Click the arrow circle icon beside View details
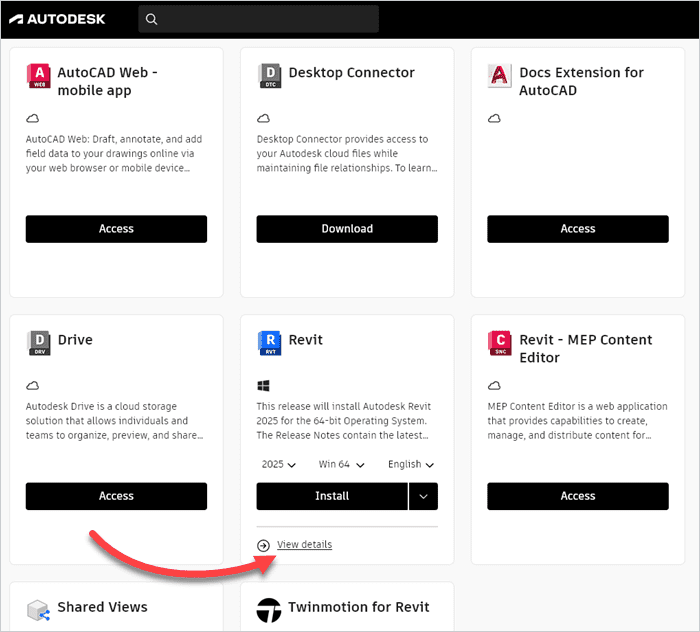 coord(263,545)
